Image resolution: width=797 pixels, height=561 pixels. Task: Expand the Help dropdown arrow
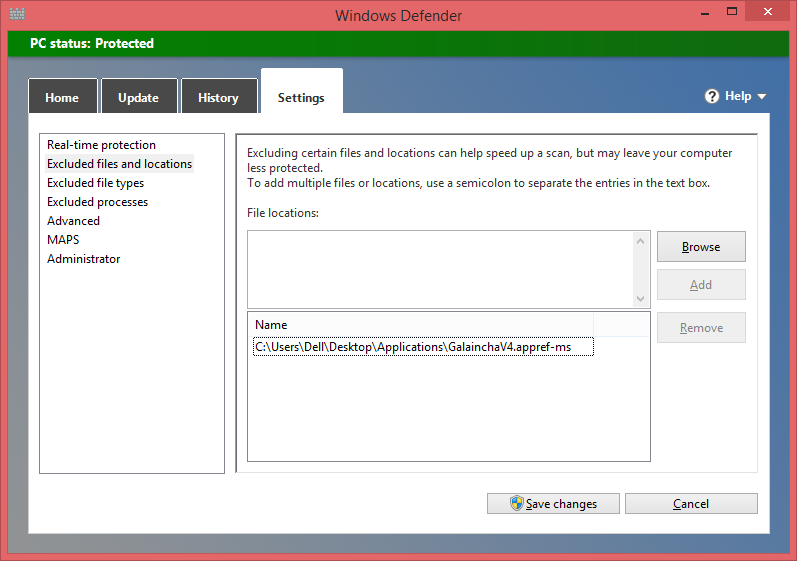coord(762,97)
